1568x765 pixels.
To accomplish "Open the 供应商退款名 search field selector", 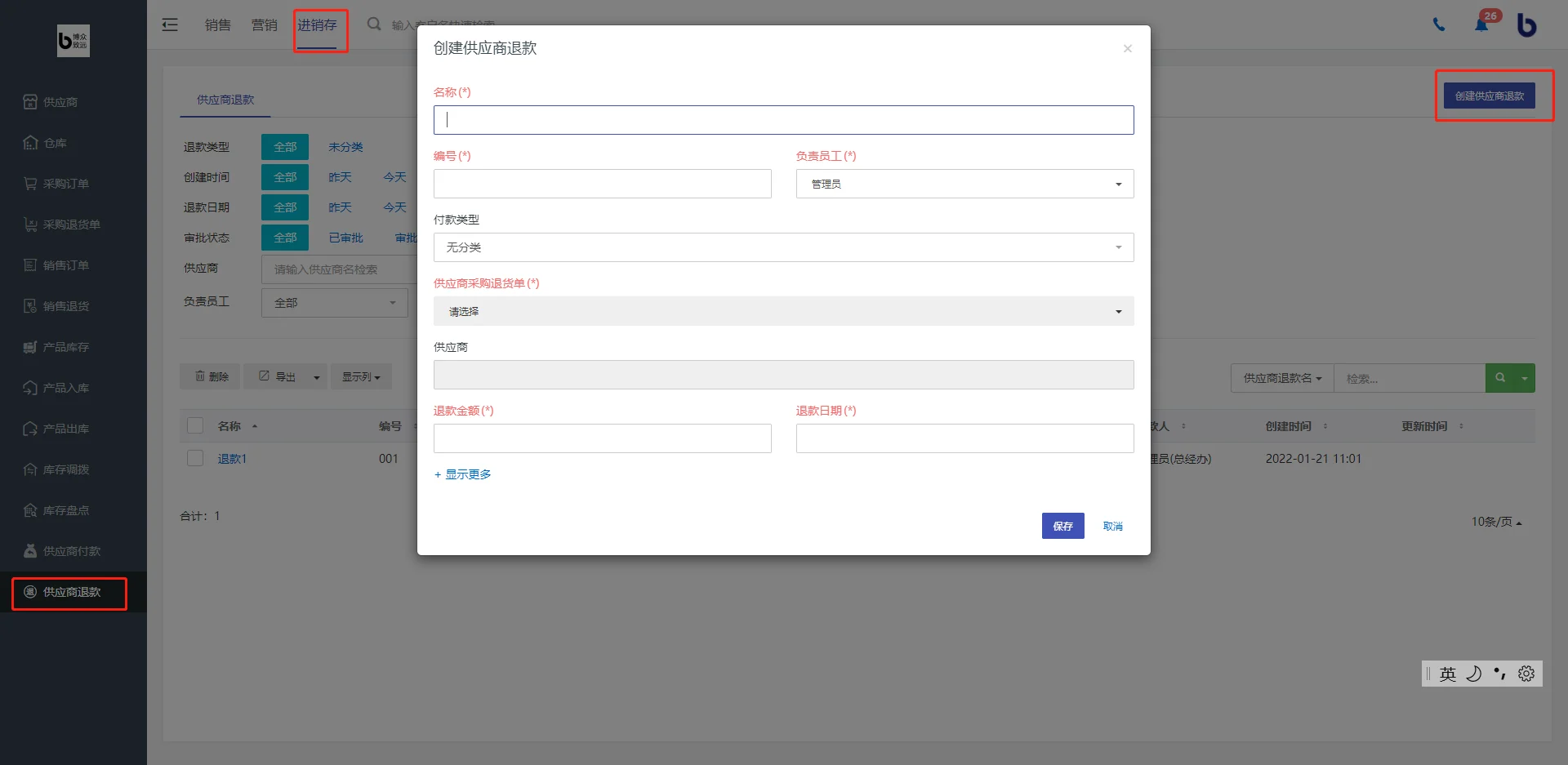I will pos(1281,378).
